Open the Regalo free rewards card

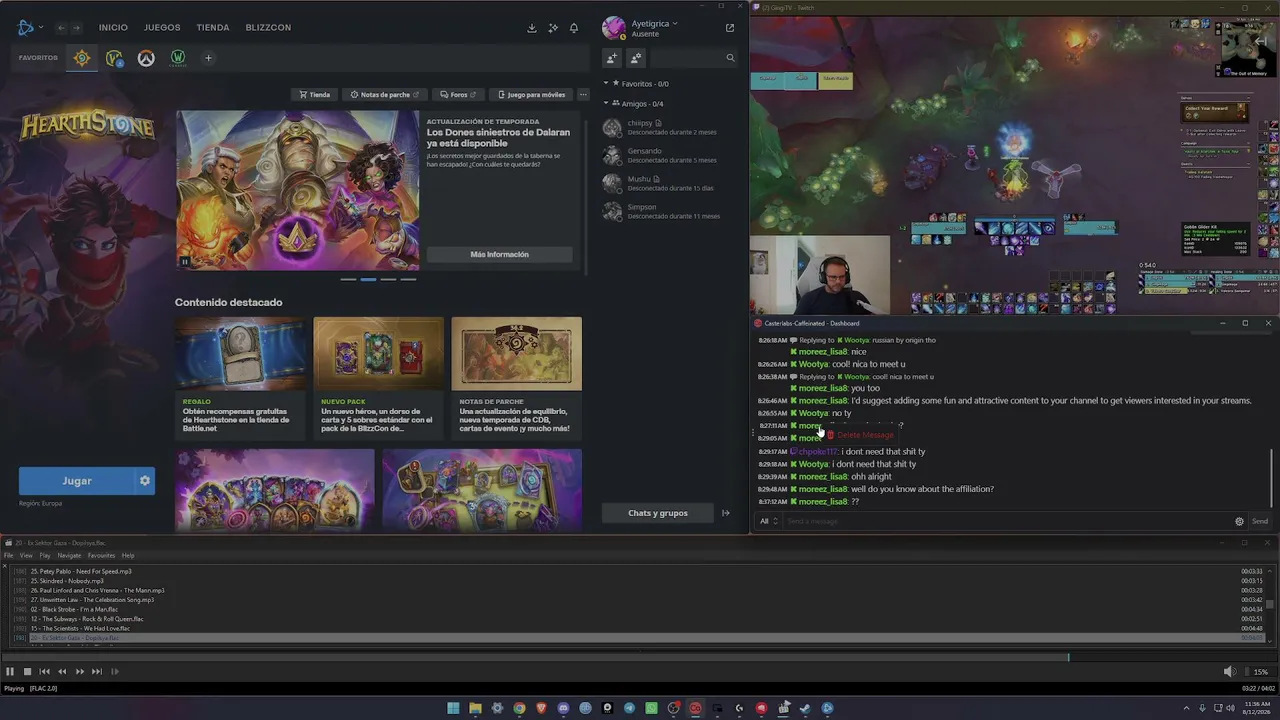pos(240,378)
